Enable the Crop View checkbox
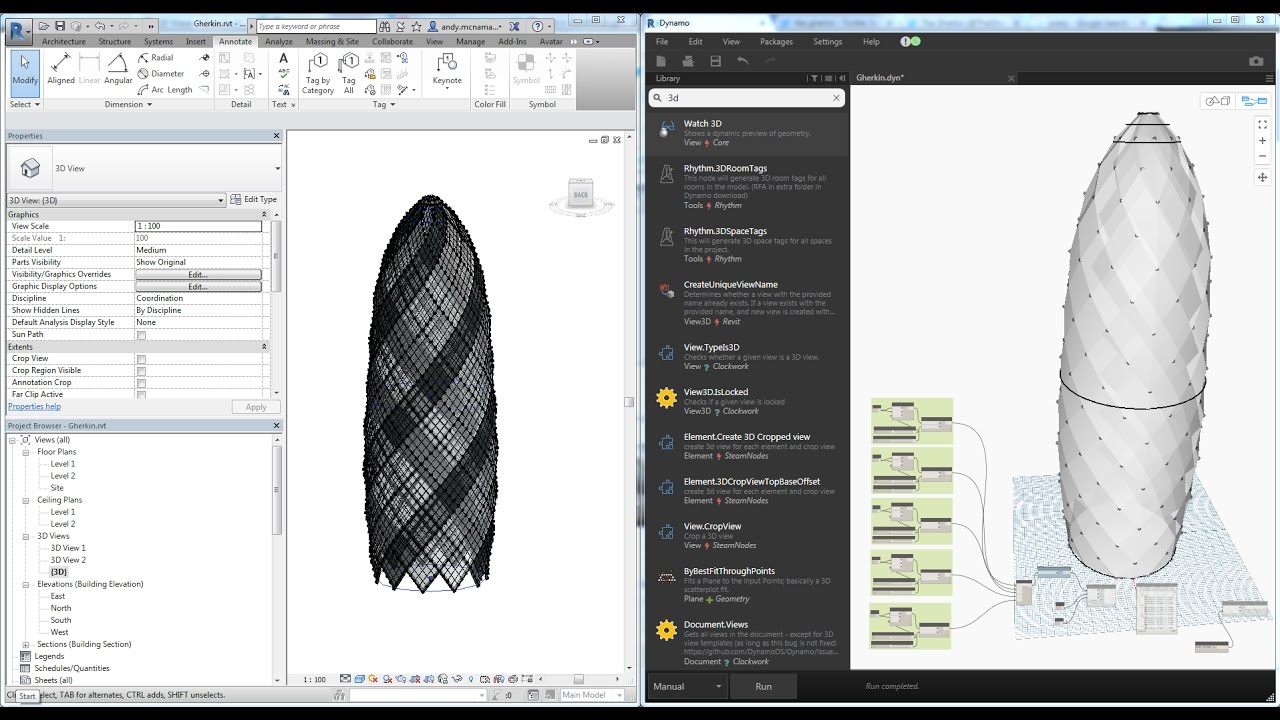1280x720 pixels. click(x=141, y=359)
